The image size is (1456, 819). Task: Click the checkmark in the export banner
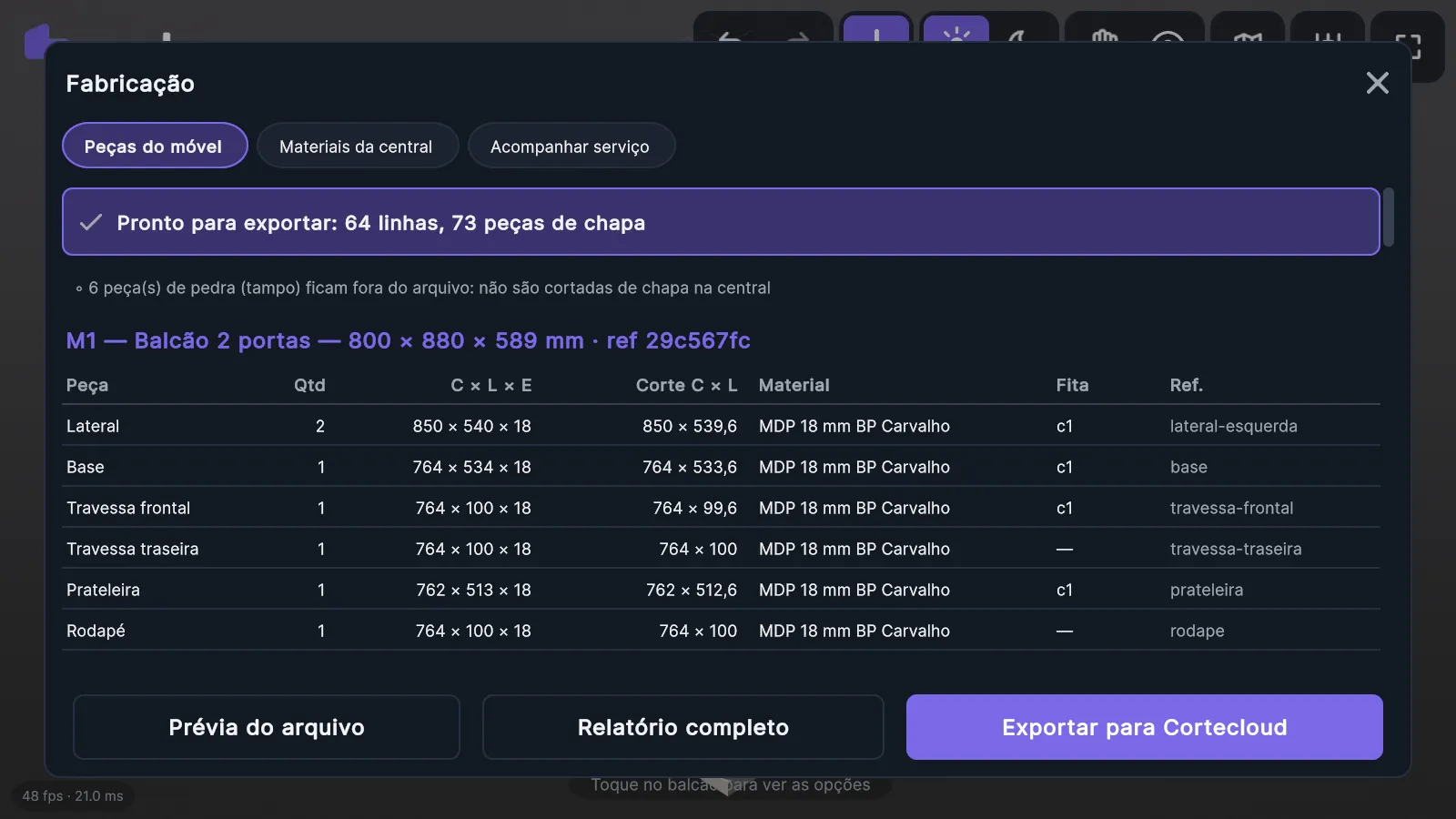(x=90, y=222)
